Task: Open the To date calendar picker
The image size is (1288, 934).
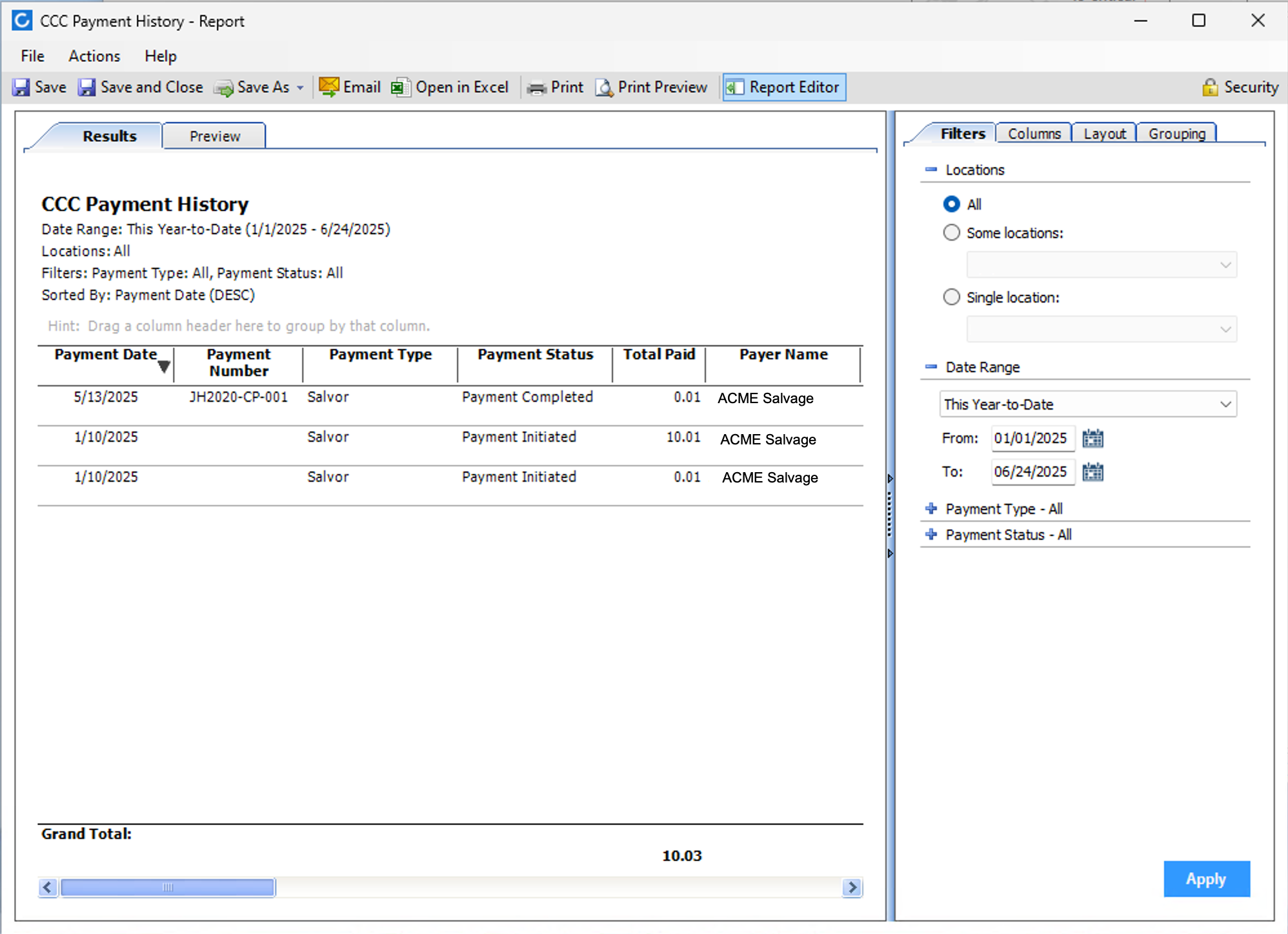Action: 1092,472
